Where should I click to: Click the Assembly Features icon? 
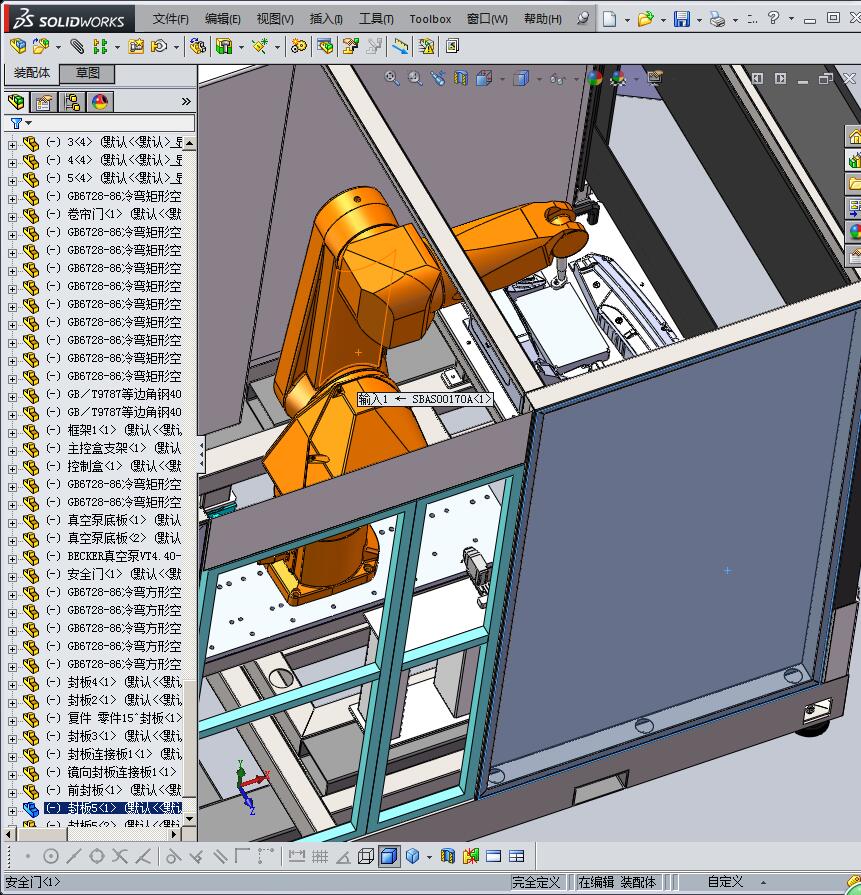(x=224, y=46)
